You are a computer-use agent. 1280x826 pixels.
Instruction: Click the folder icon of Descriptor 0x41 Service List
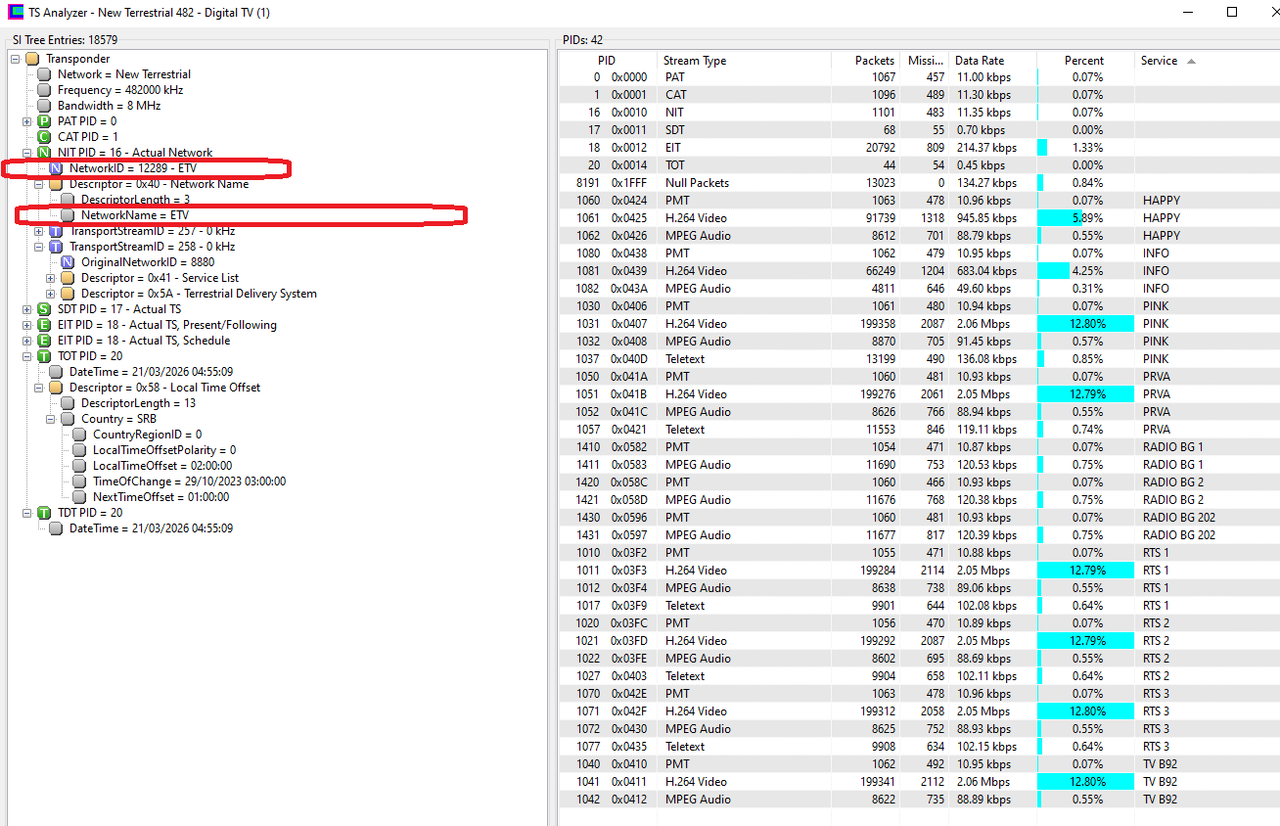tap(68, 278)
